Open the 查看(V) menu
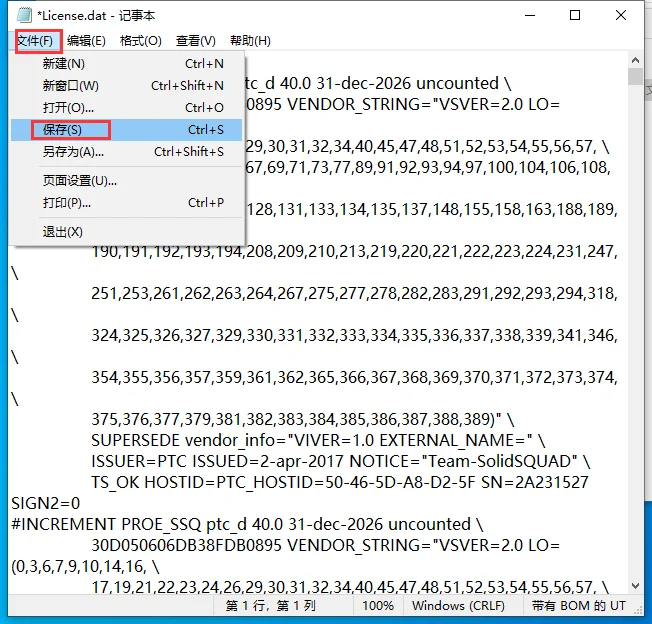Image resolution: width=652 pixels, height=624 pixels. coord(195,41)
